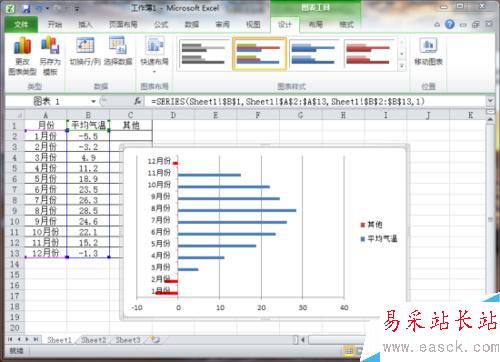Click the Undo icon in quick access toolbar
This screenshot has width=500, height=362.
pos(39,8)
